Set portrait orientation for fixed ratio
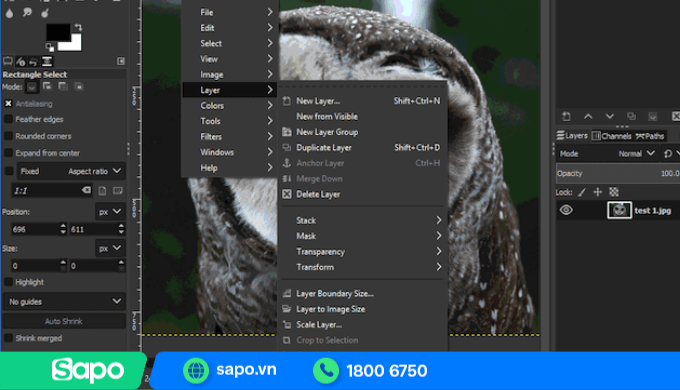680x390 pixels. pyautogui.click(x=102, y=190)
